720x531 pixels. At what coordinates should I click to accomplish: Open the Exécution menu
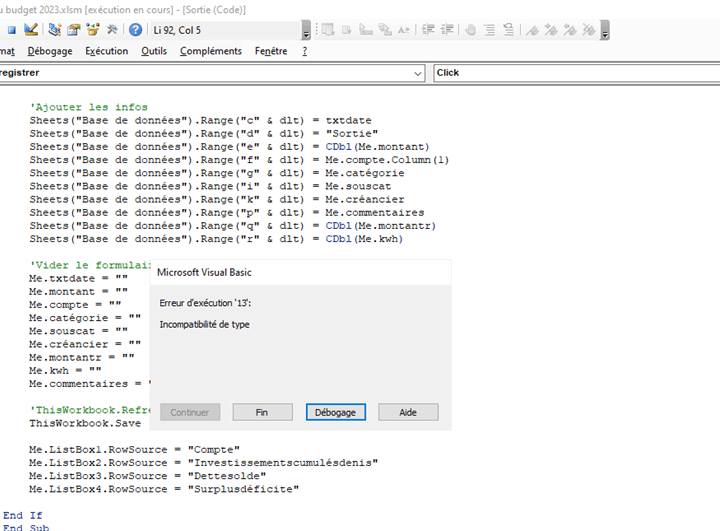click(x=107, y=51)
